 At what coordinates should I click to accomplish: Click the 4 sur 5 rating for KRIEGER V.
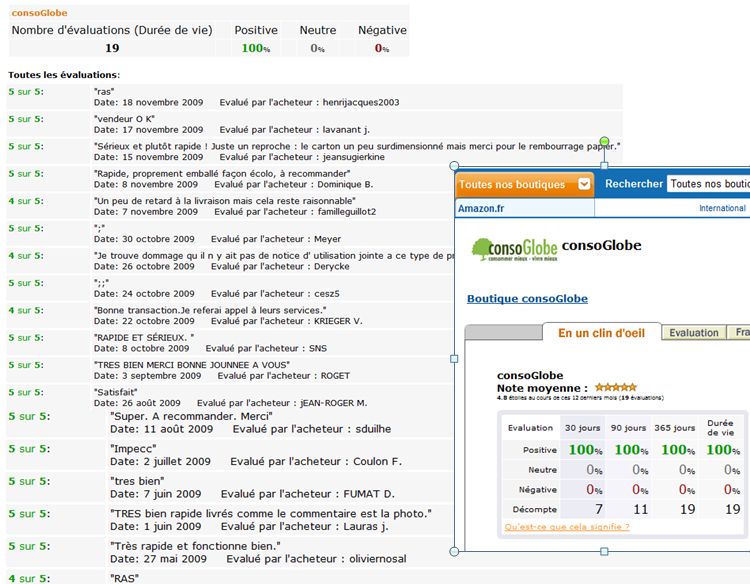pyautogui.click(x=26, y=310)
